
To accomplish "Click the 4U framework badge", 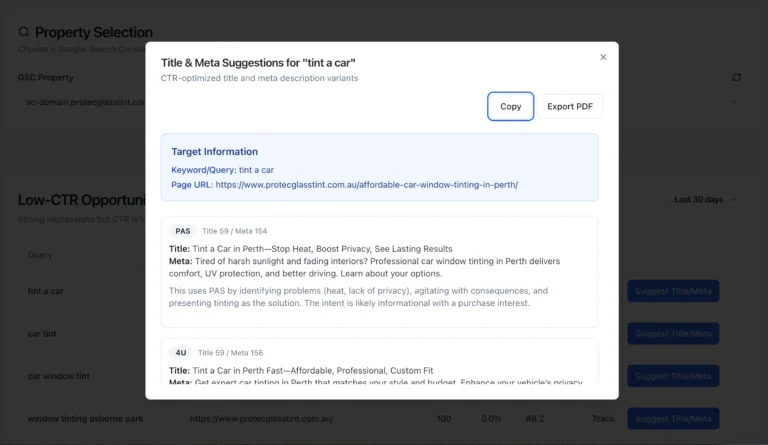I will pos(181,353).
